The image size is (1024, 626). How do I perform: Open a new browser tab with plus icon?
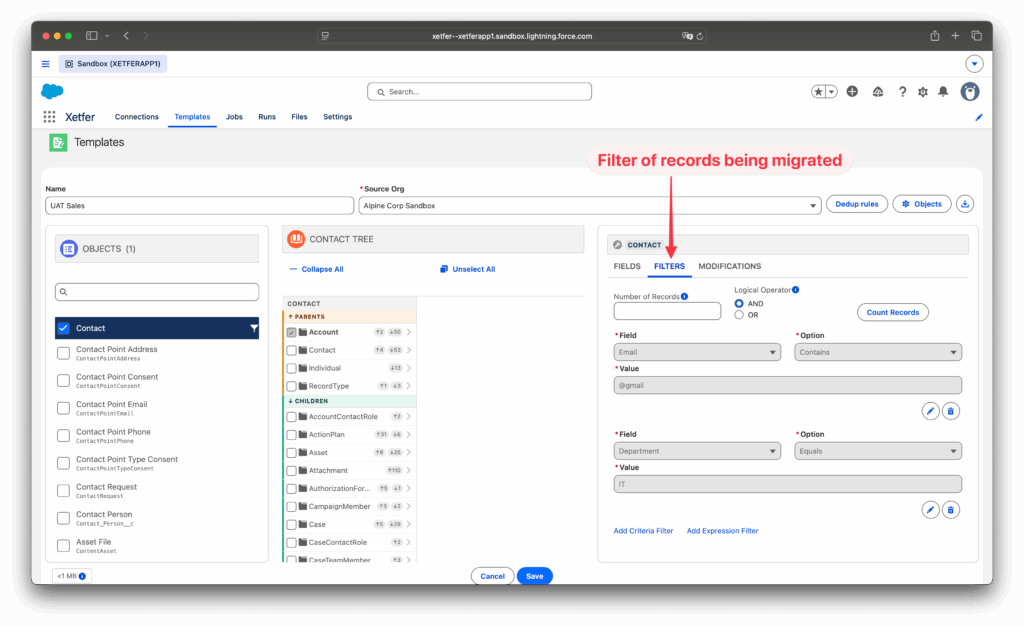tap(955, 36)
